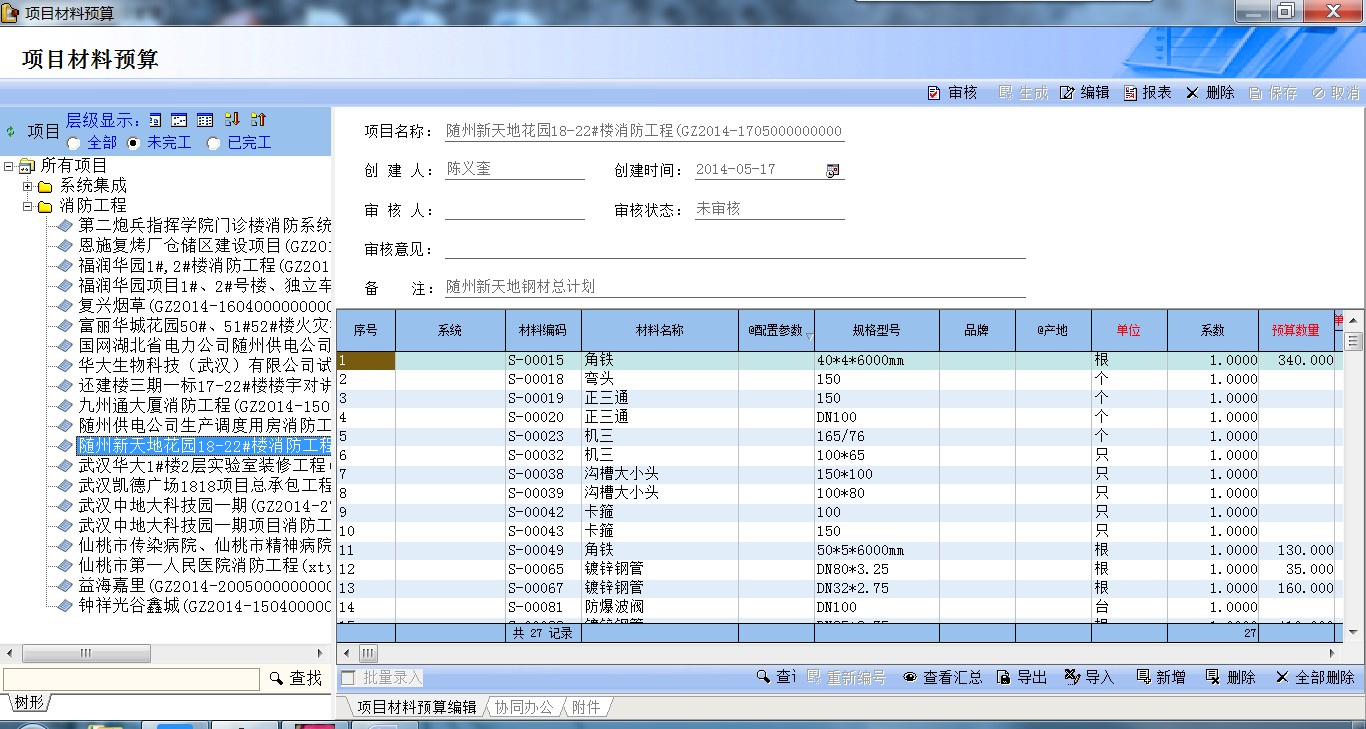Switch to the 协同办公 tab
The width and height of the screenshot is (1366, 729).
click(523, 707)
